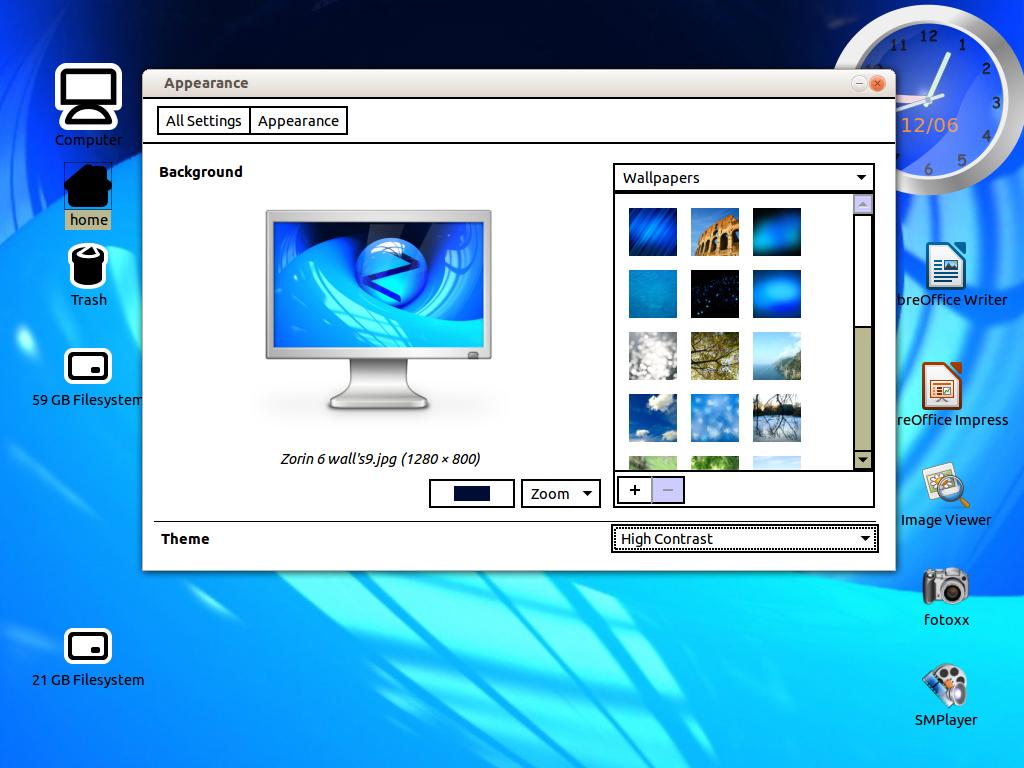Expand the High Contrast theme dropdown
The width and height of the screenshot is (1024, 768).
[744, 539]
